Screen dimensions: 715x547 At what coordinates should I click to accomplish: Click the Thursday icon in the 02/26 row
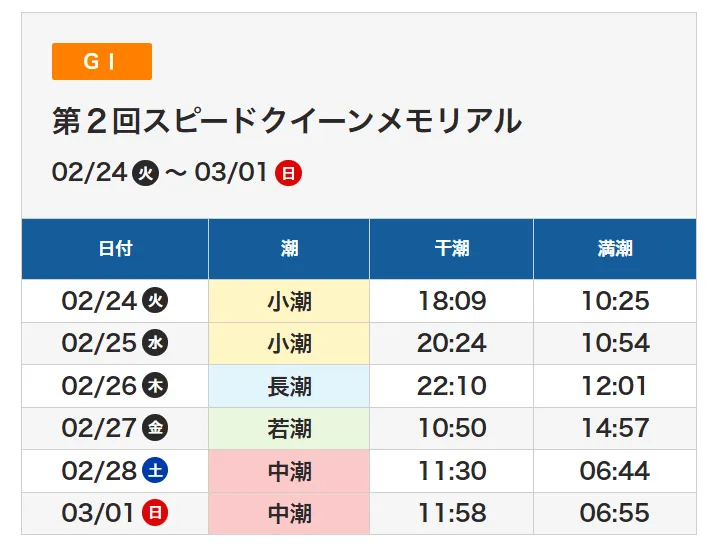tap(155, 386)
